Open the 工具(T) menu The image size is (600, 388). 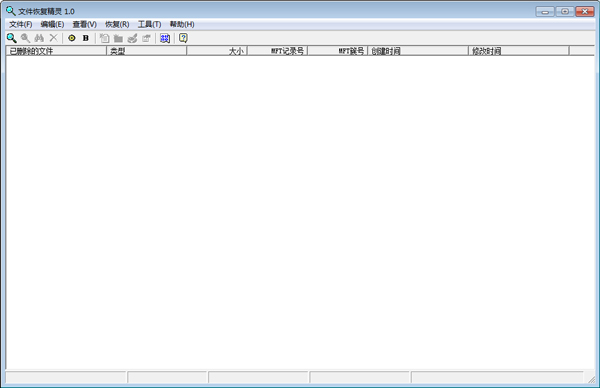tap(149, 24)
